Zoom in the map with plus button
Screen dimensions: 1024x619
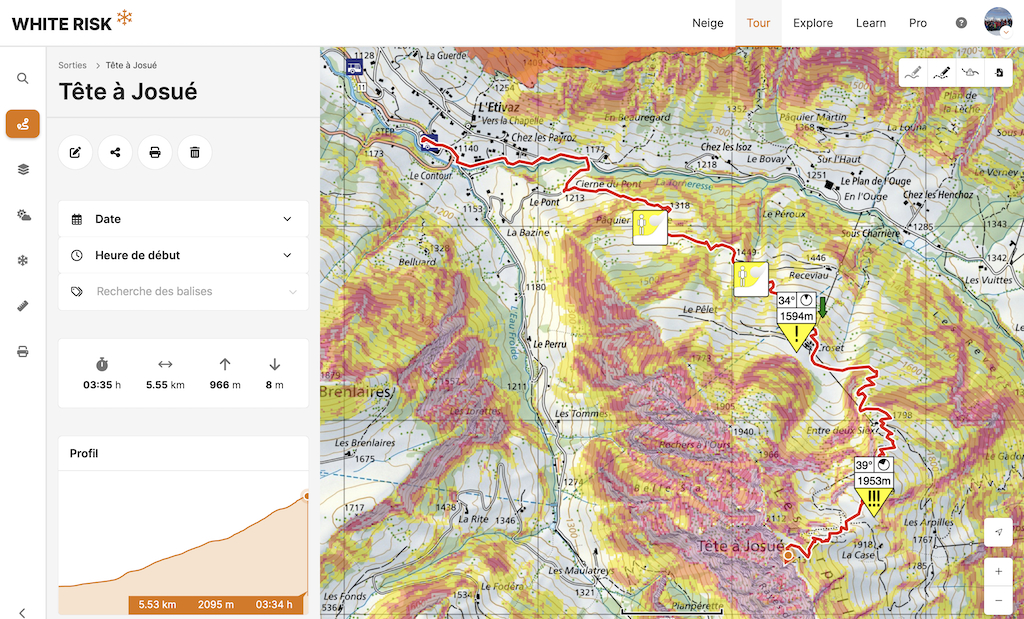(998, 571)
